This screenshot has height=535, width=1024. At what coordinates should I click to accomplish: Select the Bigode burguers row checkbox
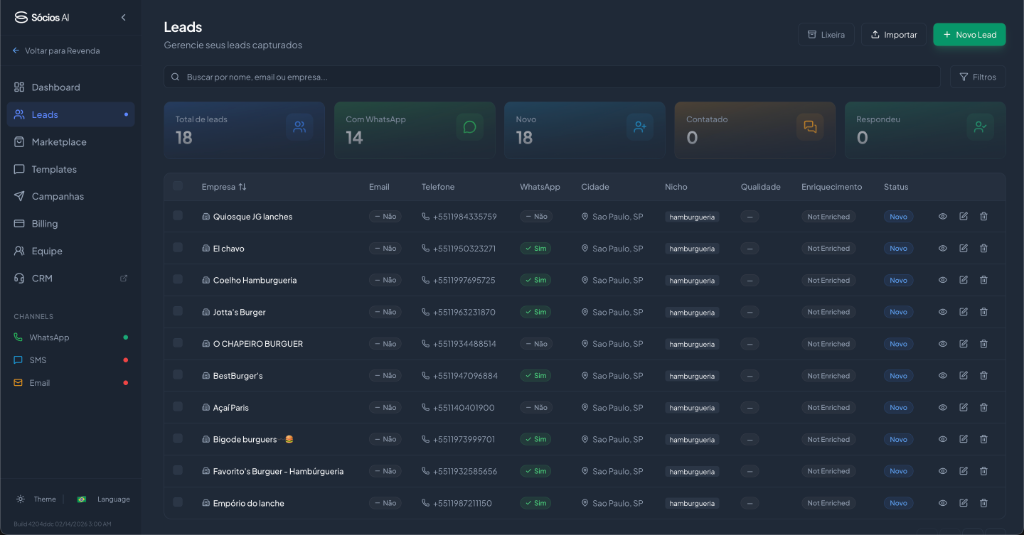click(x=178, y=438)
